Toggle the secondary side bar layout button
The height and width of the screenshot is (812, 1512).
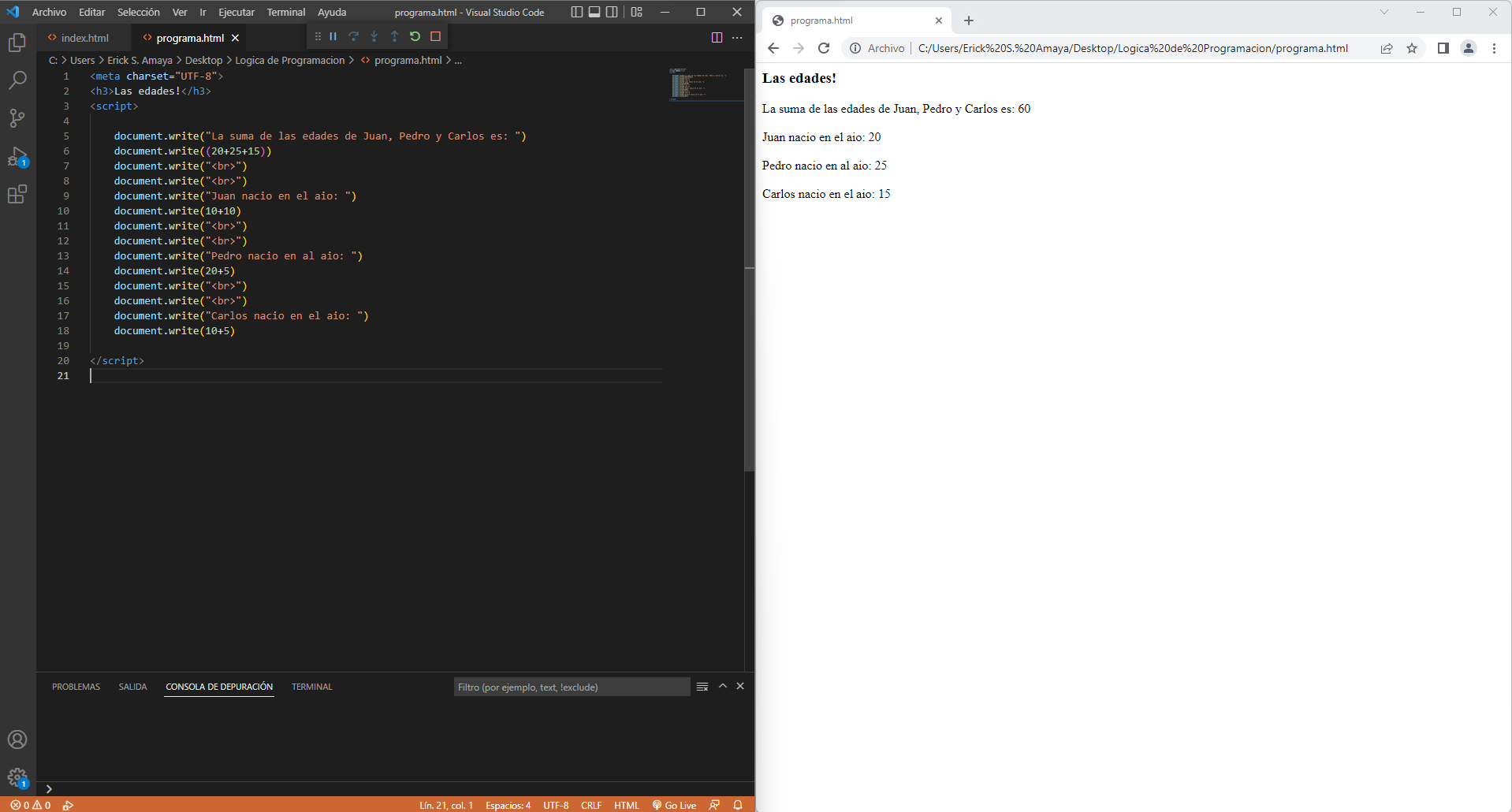coord(612,12)
